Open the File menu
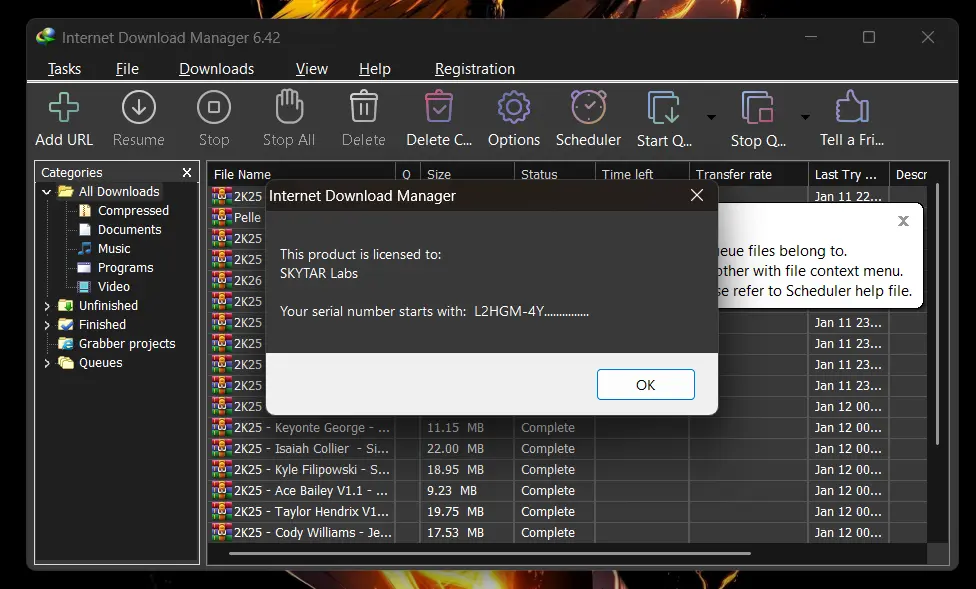Image resolution: width=976 pixels, height=589 pixels. pos(127,68)
